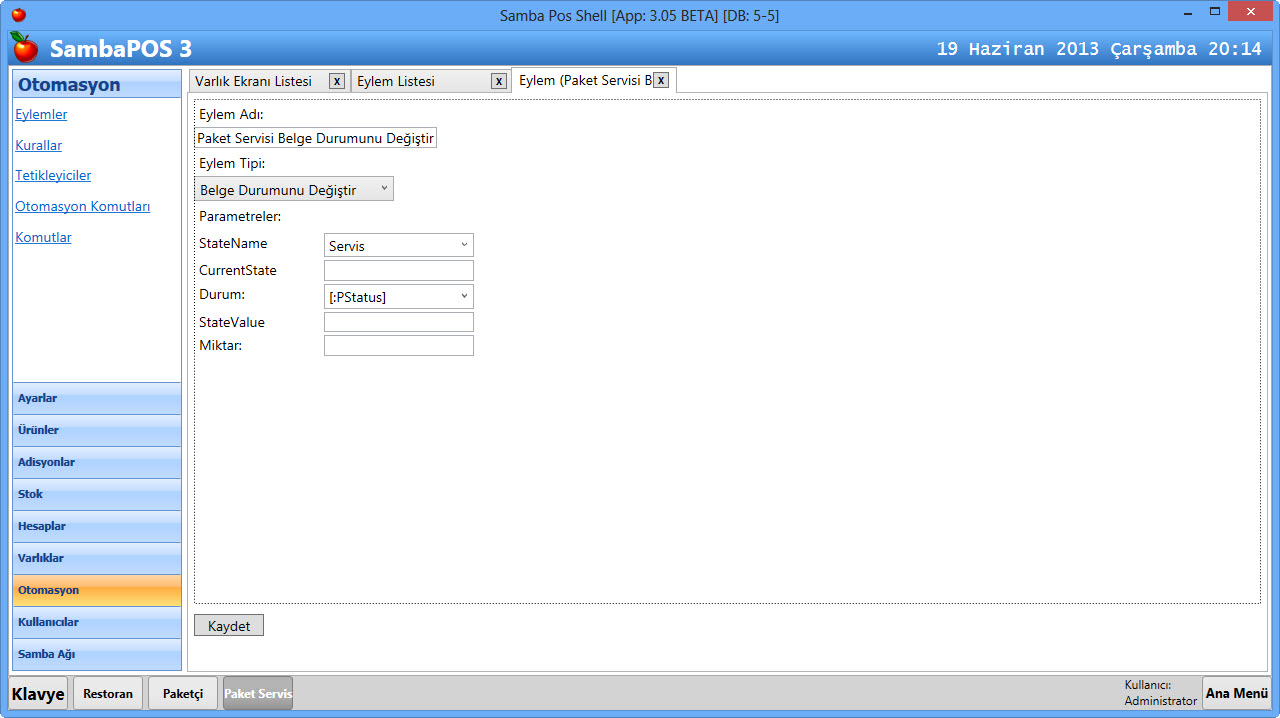Screen dimensions: 1280x718
Task: Click the SambaPOS apple logo icon
Action: point(25,47)
